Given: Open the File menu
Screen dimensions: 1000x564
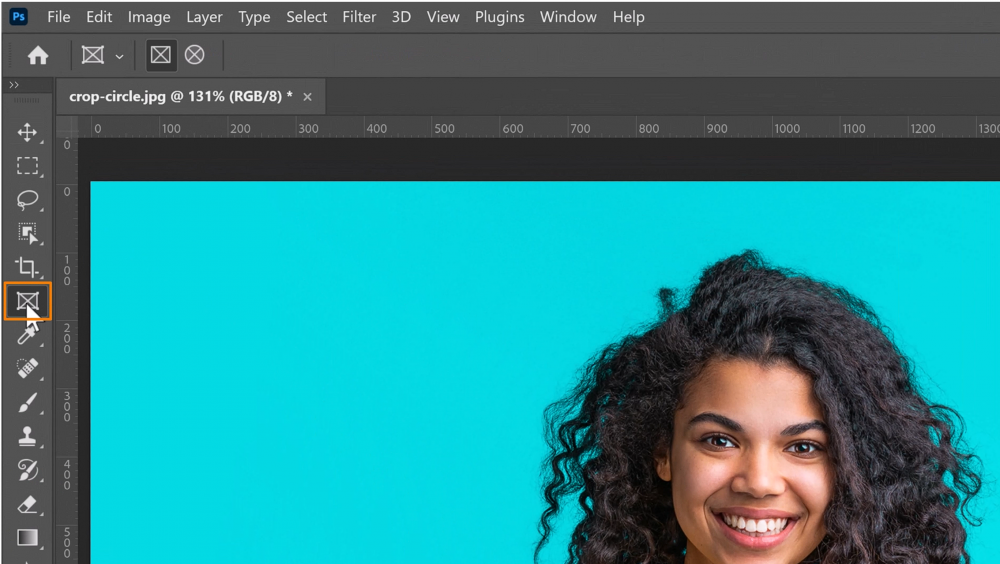Looking at the screenshot, I should pyautogui.click(x=59, y=17).
